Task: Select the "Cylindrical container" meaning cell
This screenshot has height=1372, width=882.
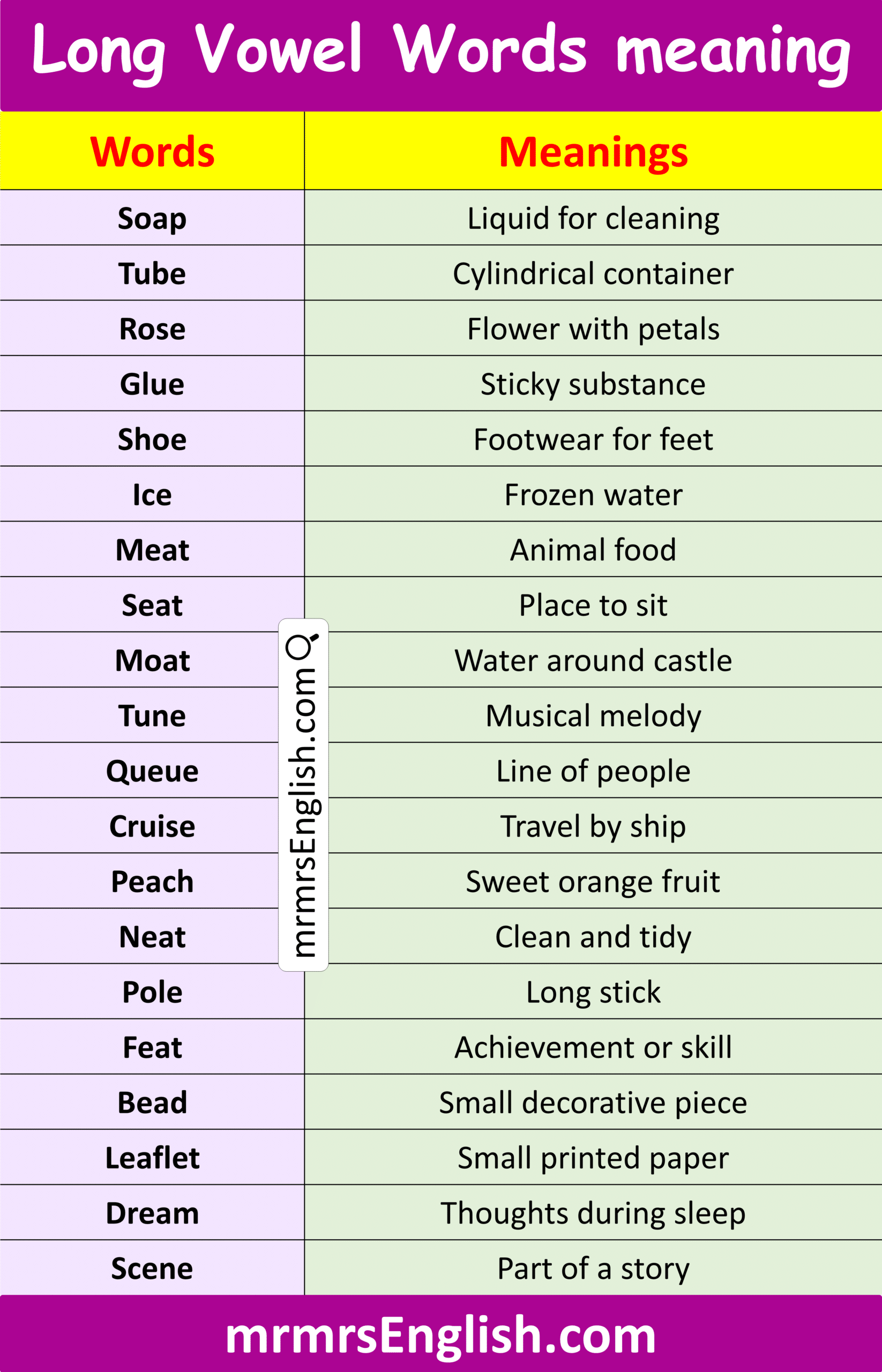Action: click(x=593, y=274)
